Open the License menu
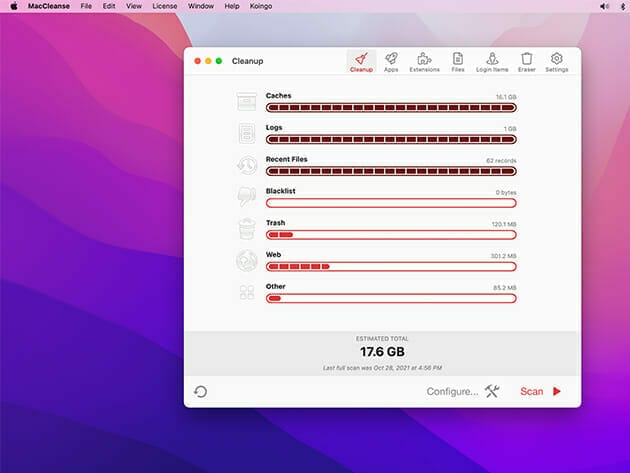630x473 pixels. 166,6
